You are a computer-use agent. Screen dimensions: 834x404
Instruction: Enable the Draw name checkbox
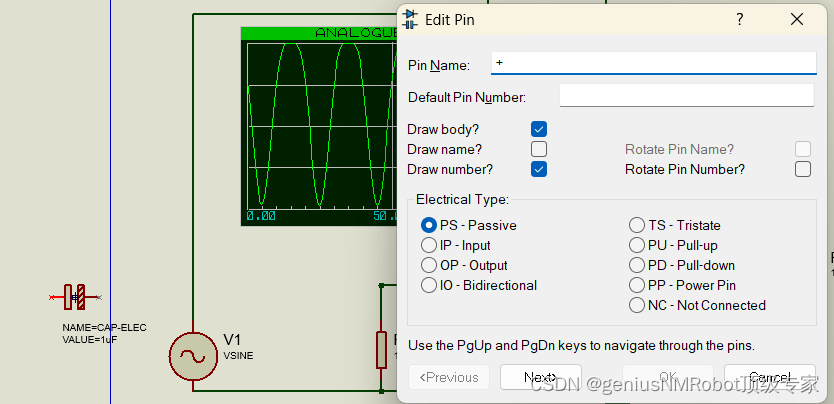pyautogui.click(x=538, y=149)
